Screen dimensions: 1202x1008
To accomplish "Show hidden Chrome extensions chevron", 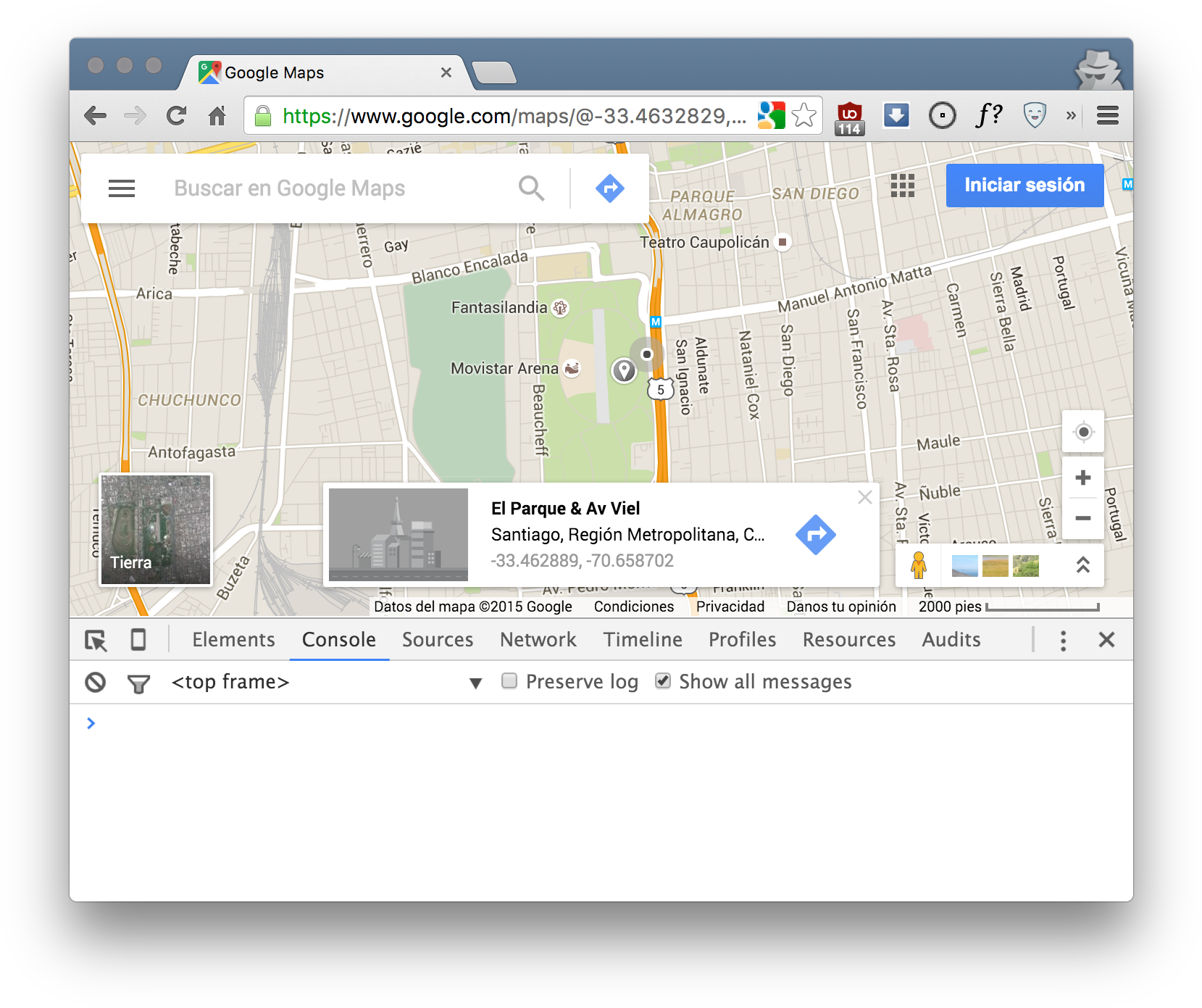I will [x=1071, y=115].
